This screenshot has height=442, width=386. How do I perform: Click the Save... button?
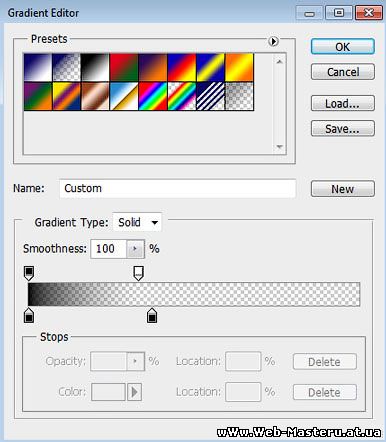tap(343, 129)
